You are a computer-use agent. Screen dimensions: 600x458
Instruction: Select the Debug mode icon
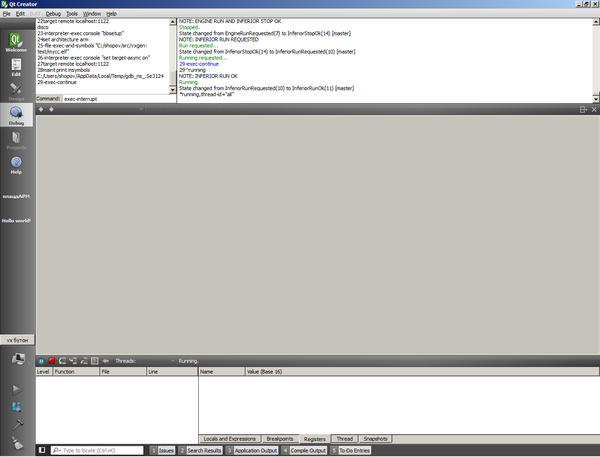coord(16,115)
